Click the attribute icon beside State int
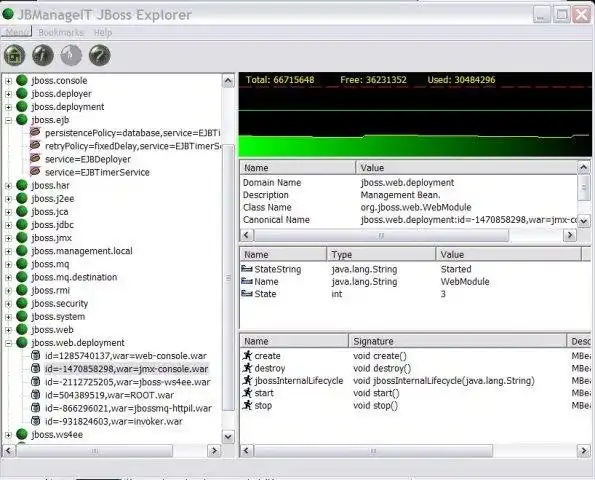595x480 pixels. (247, 293)
